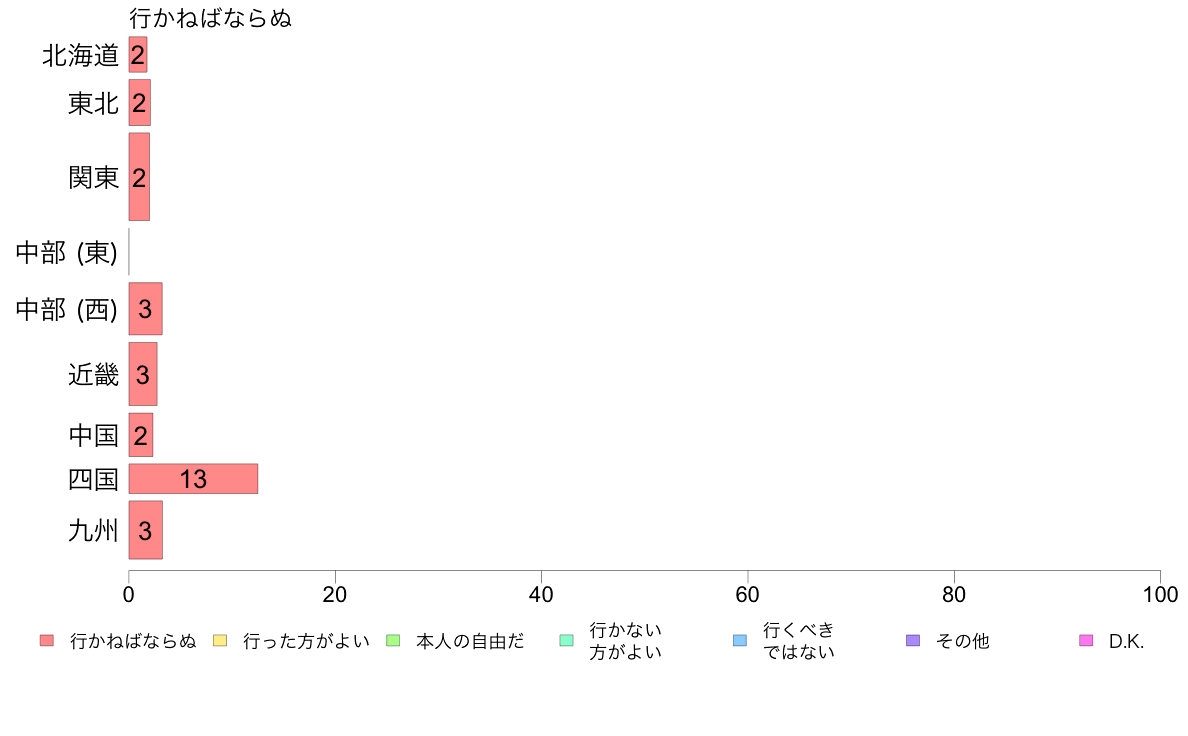Viewport: 1188px width, 736px height.
Task: Select the 北海道 bar
Action: pos(138,55)
